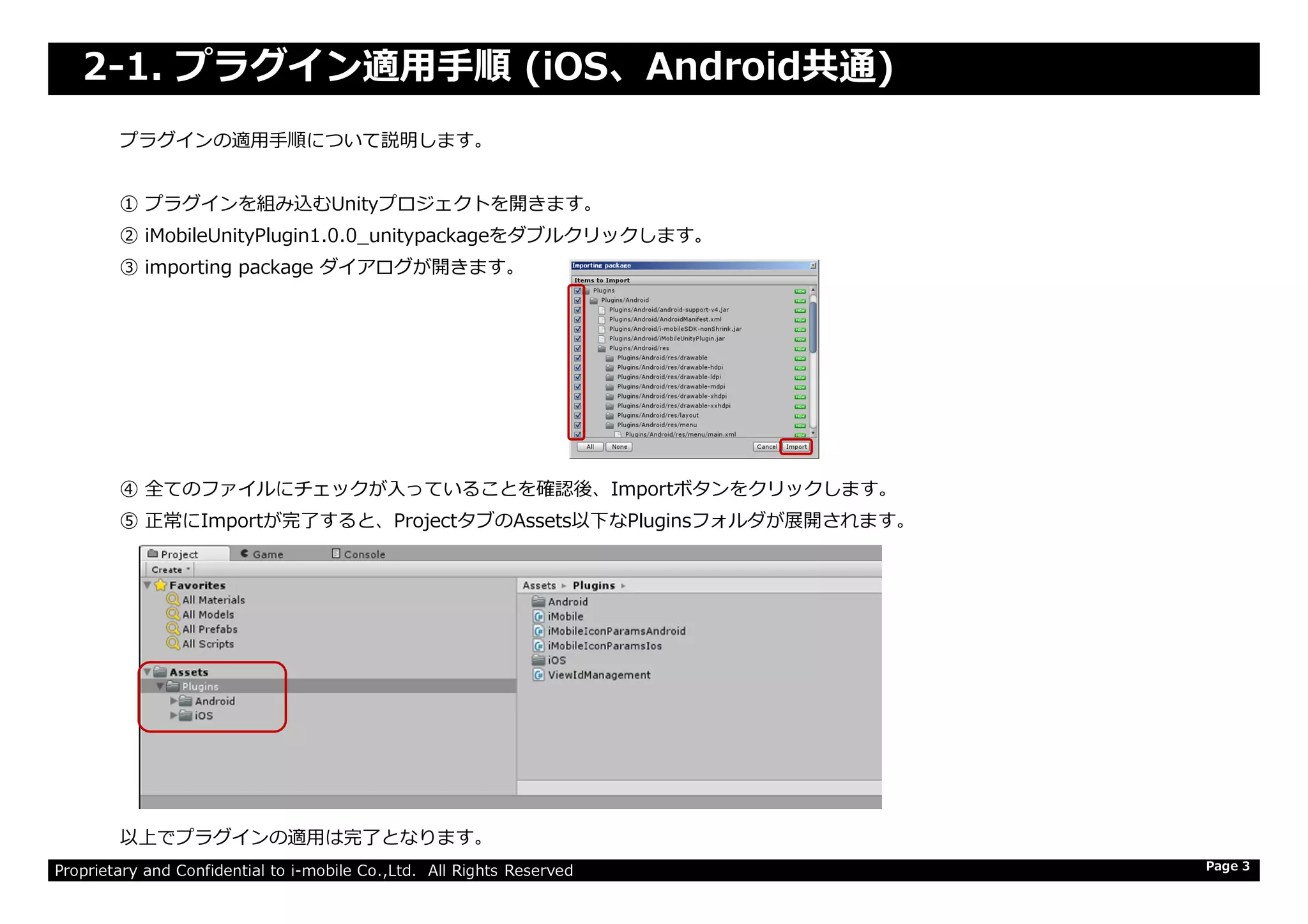Click the Import button

[796, 447]
